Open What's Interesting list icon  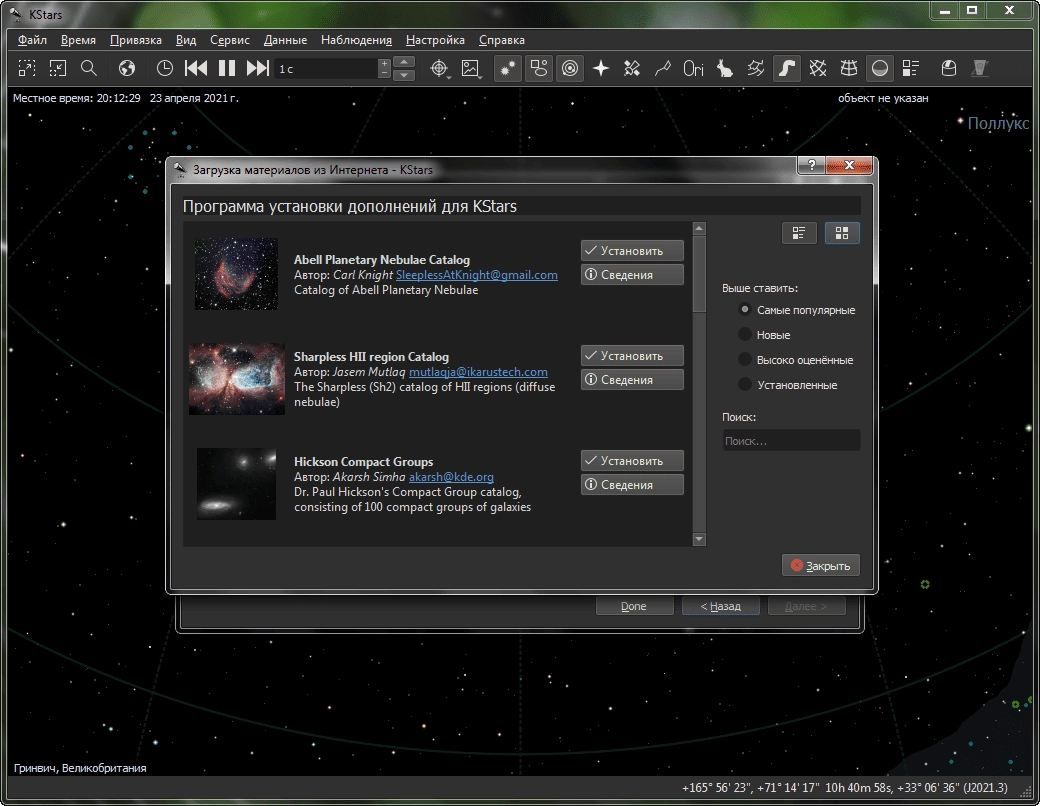[x=911, y=68]
